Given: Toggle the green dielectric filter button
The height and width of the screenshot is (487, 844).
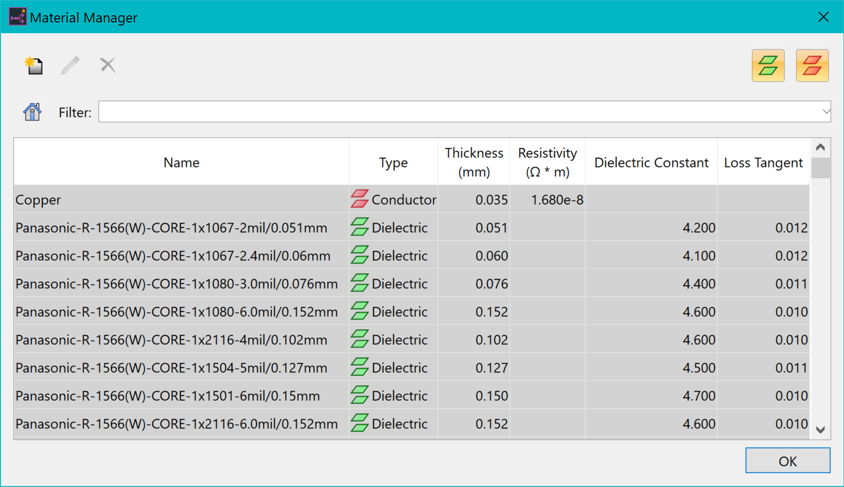Looking at the screenshot, I should click(x=768, y=66).
